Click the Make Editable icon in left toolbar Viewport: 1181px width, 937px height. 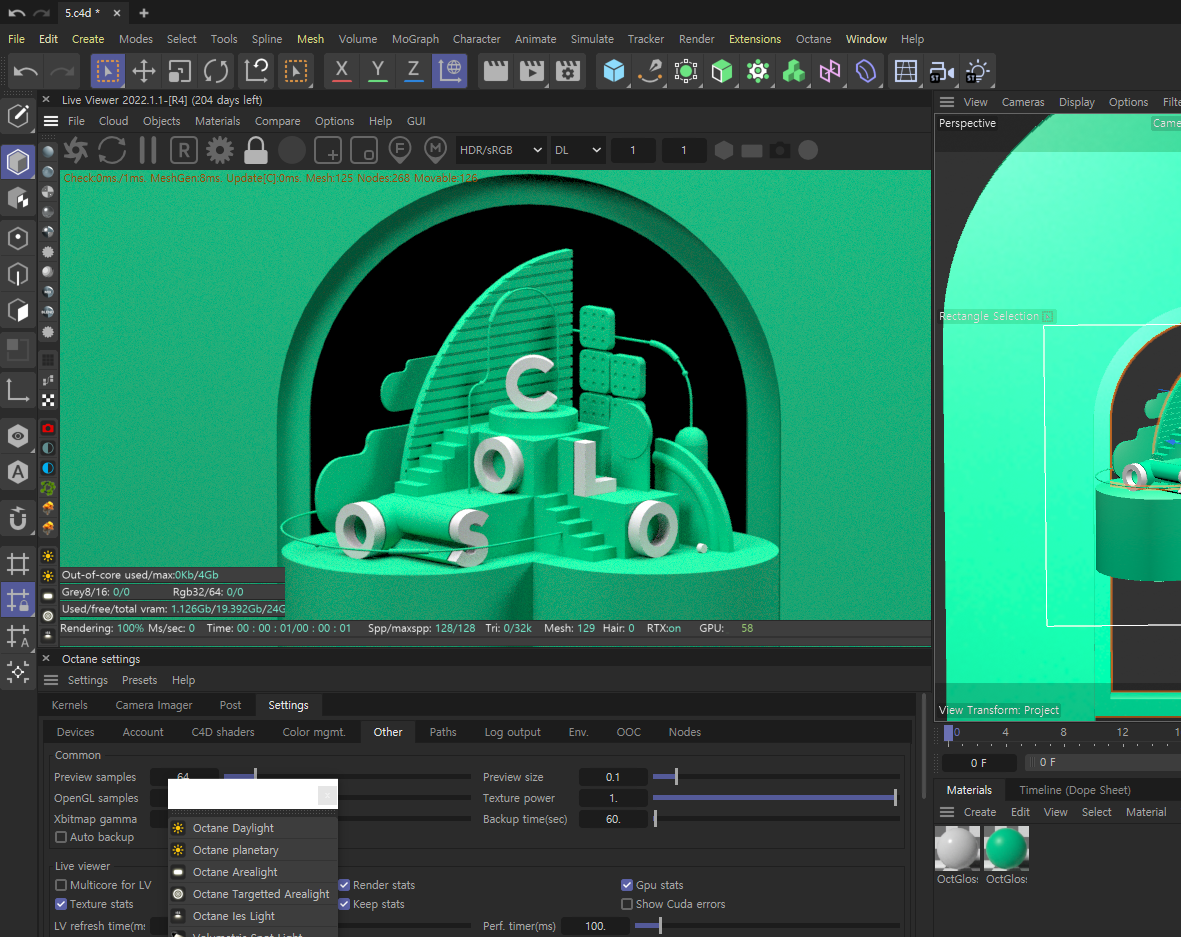coord(18,114)
